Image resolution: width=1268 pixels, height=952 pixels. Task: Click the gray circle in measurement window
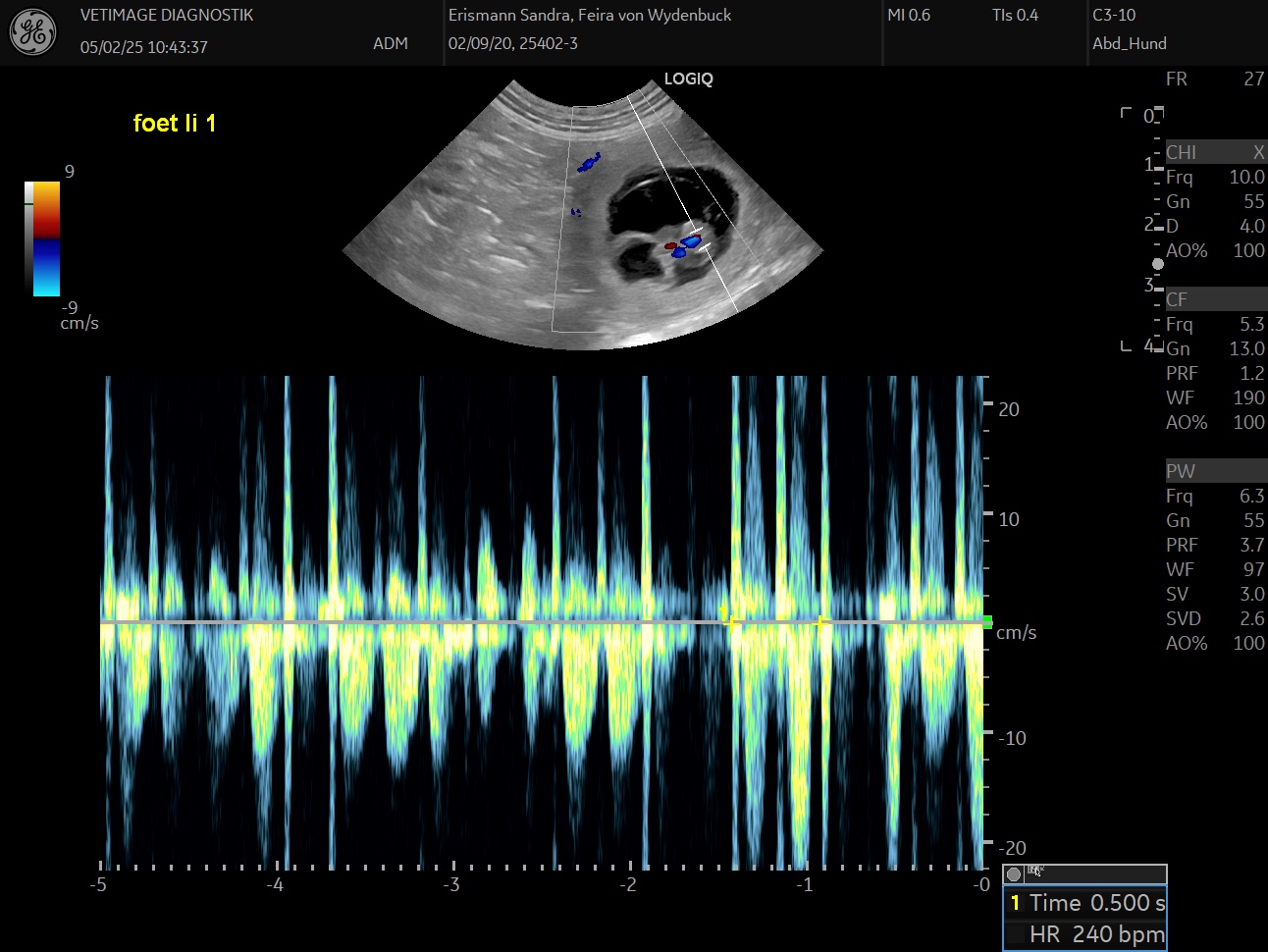(x=1014, y=873)
